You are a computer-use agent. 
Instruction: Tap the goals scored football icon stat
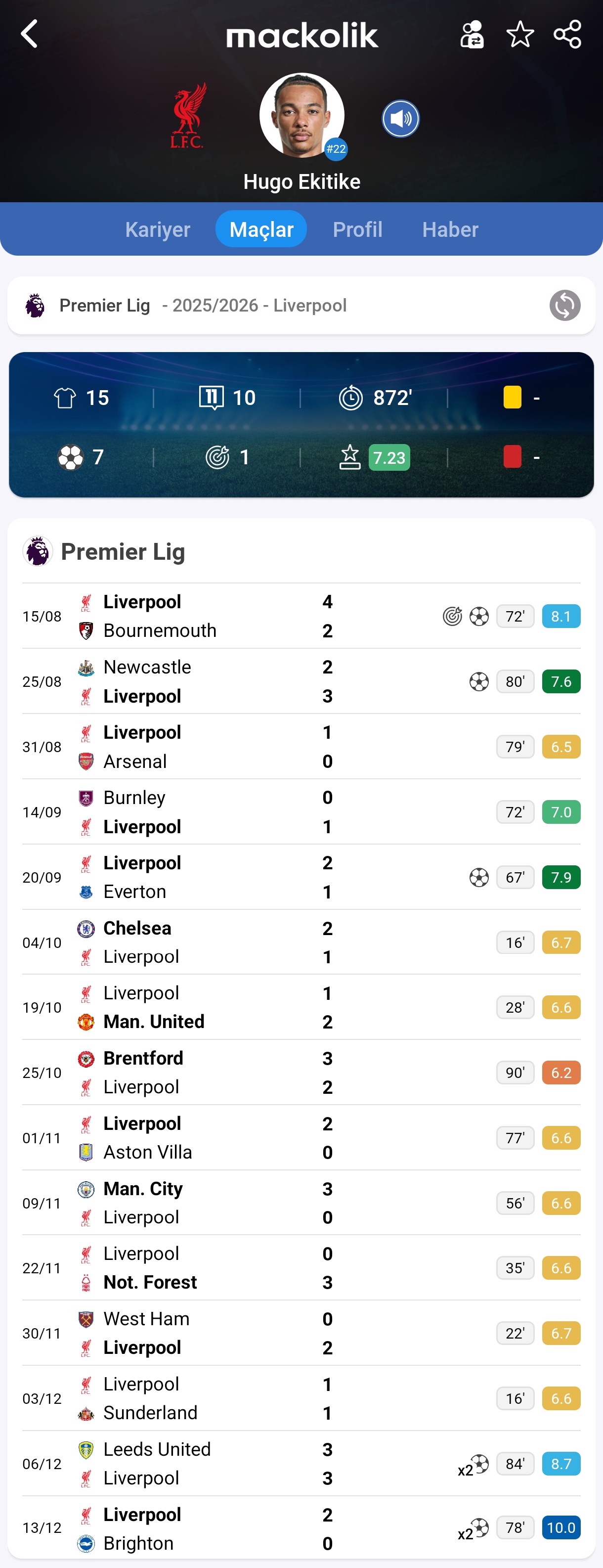pyautogui.click(x=71, y=458)
